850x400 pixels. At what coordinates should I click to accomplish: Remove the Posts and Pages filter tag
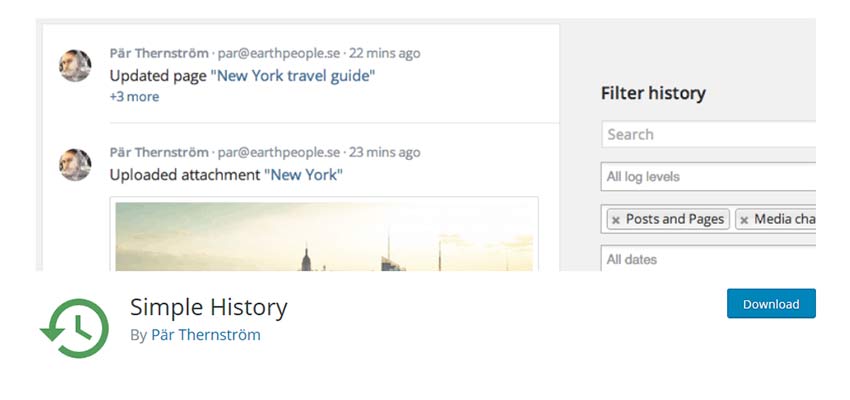[x=616, y=219]
